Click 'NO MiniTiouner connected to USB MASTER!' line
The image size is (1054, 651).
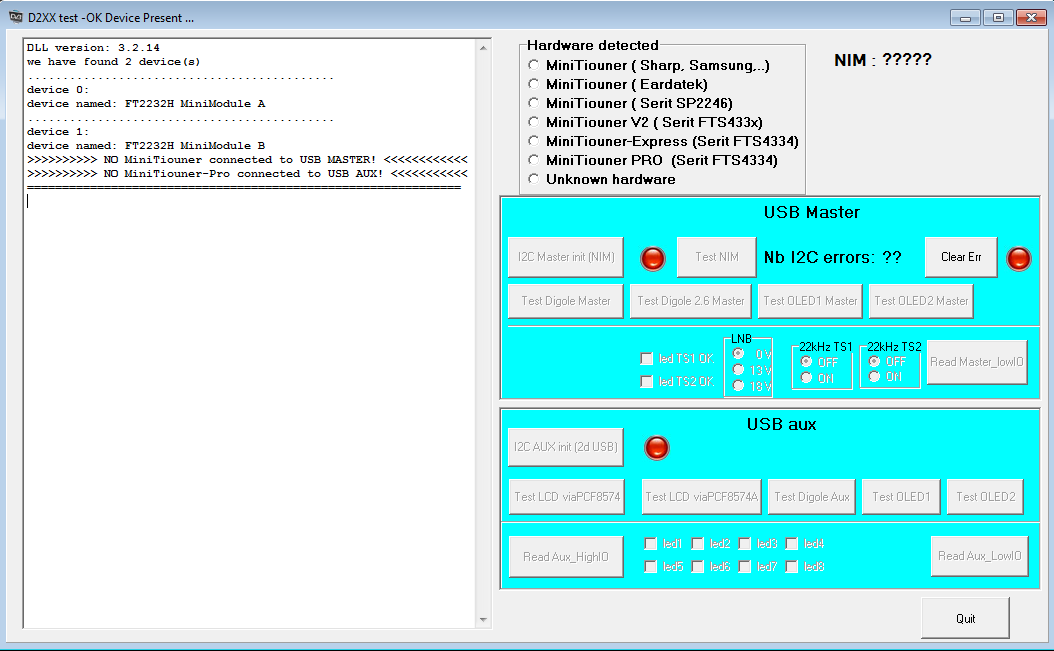[247, 159]
